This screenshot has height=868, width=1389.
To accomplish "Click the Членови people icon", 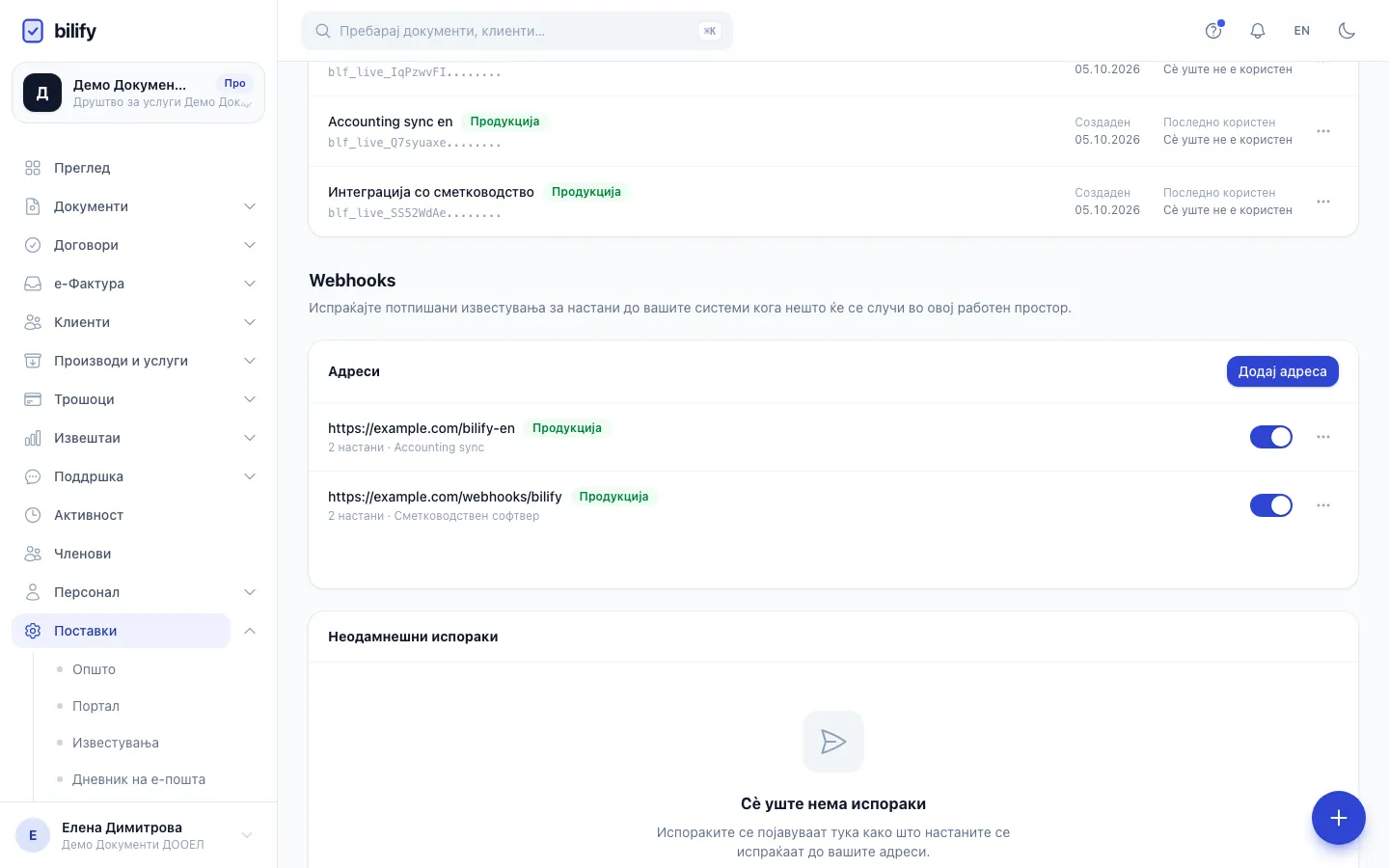I will point(33,554).
